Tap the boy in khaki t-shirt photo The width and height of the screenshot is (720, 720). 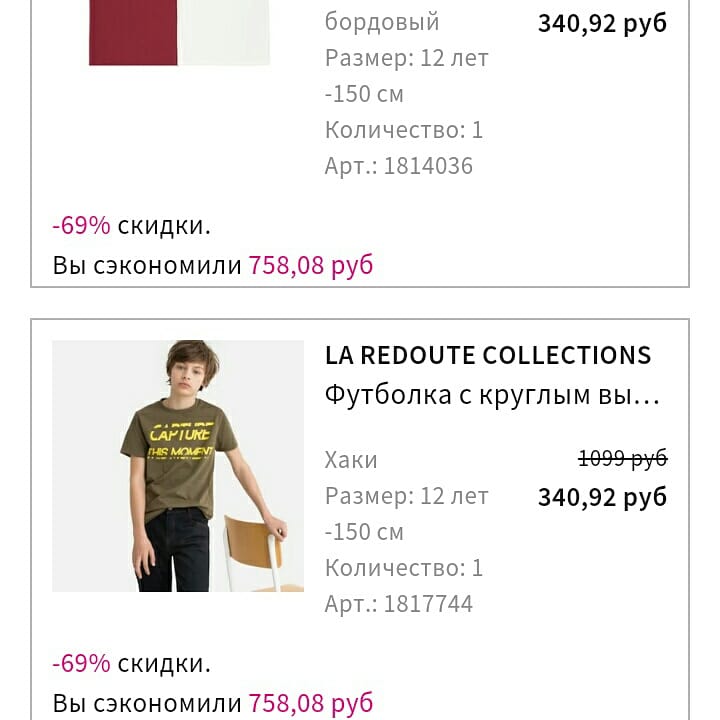coord(178,466)
